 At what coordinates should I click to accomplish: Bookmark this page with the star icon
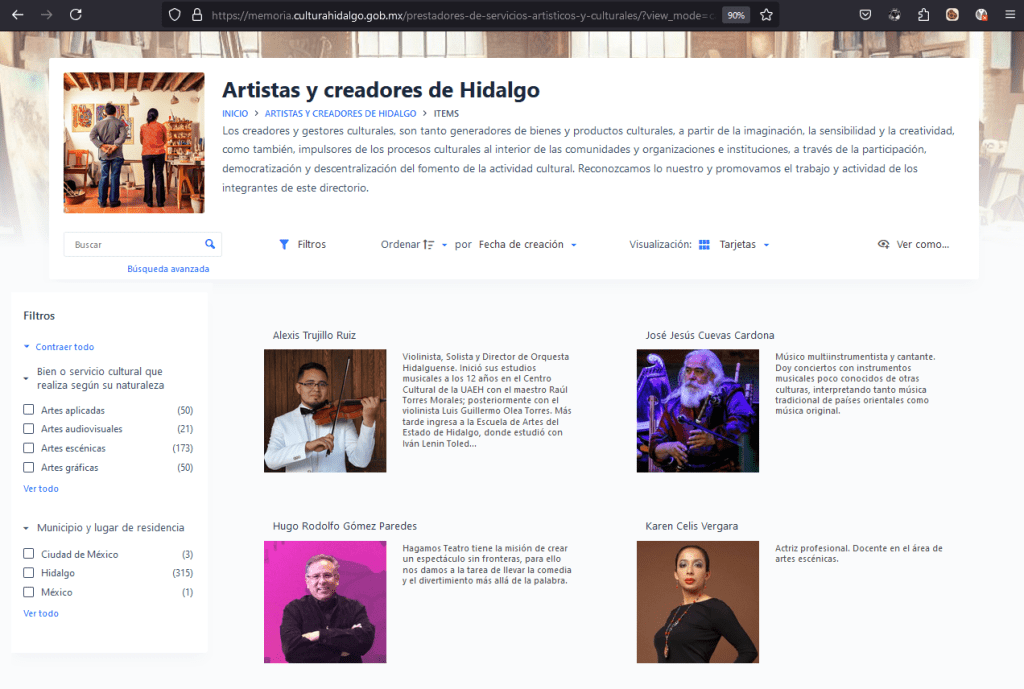[766, 15]
